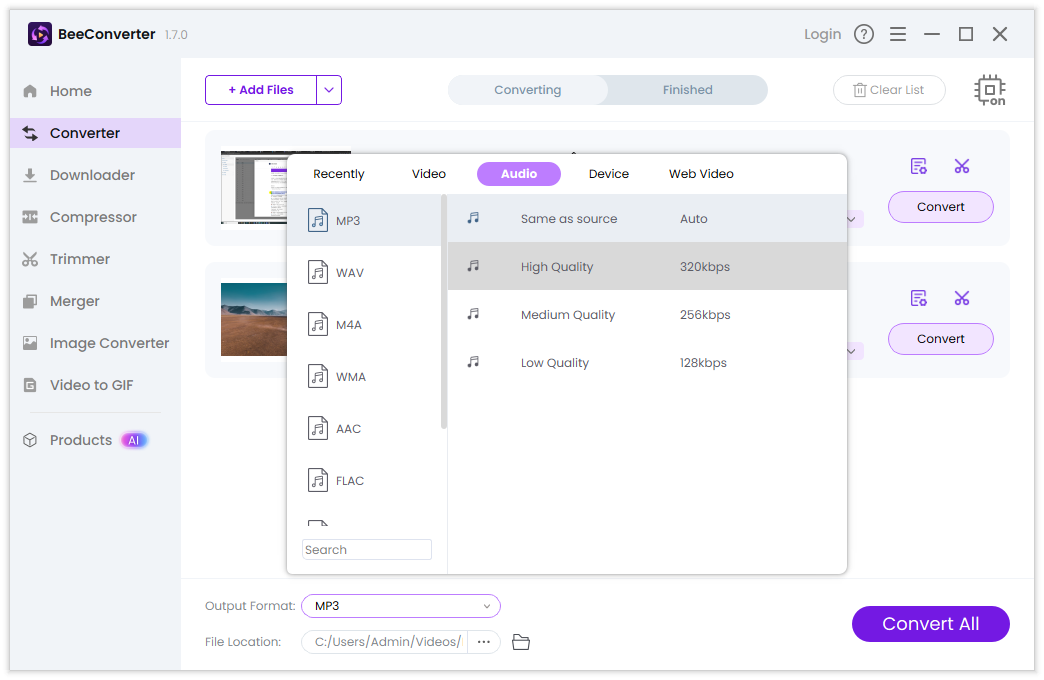Click the Login link
Viewport: 1044px width, 680px height.
[822, 34]
